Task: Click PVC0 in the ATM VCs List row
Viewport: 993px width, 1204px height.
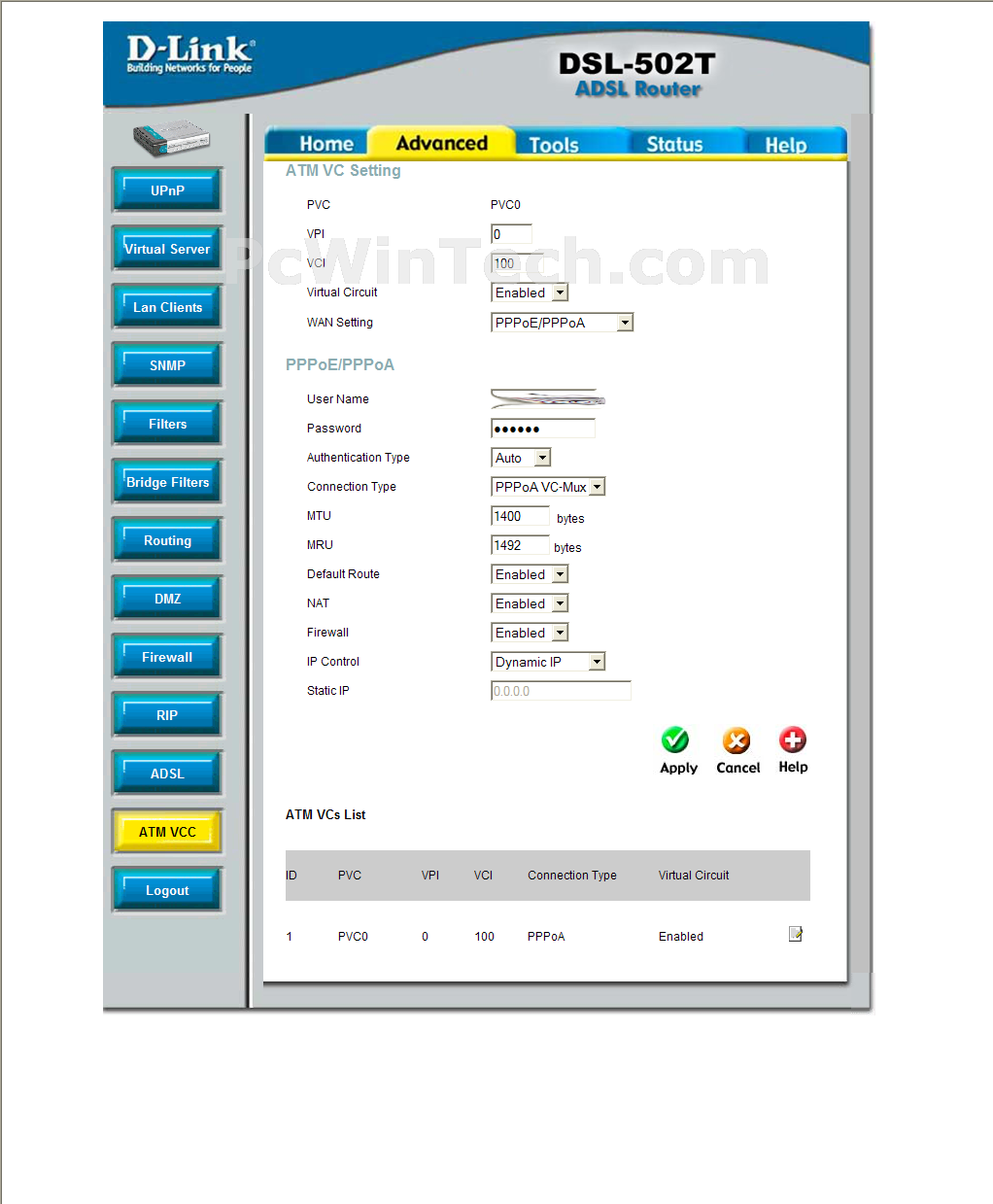Action: [x=353, y=937]
